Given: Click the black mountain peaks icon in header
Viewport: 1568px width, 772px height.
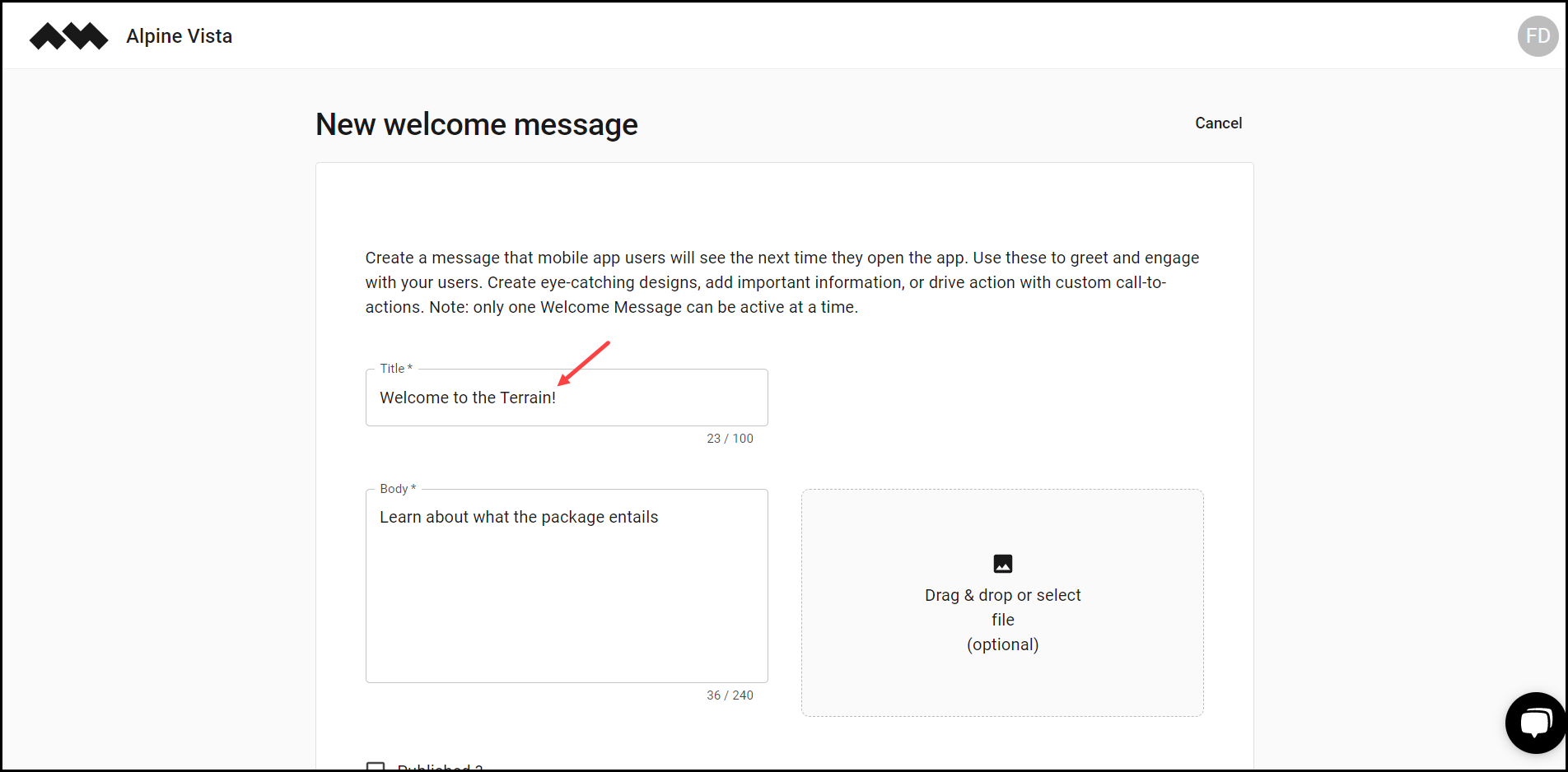Looking at the screenshot, I should click(x=68, y=35).
